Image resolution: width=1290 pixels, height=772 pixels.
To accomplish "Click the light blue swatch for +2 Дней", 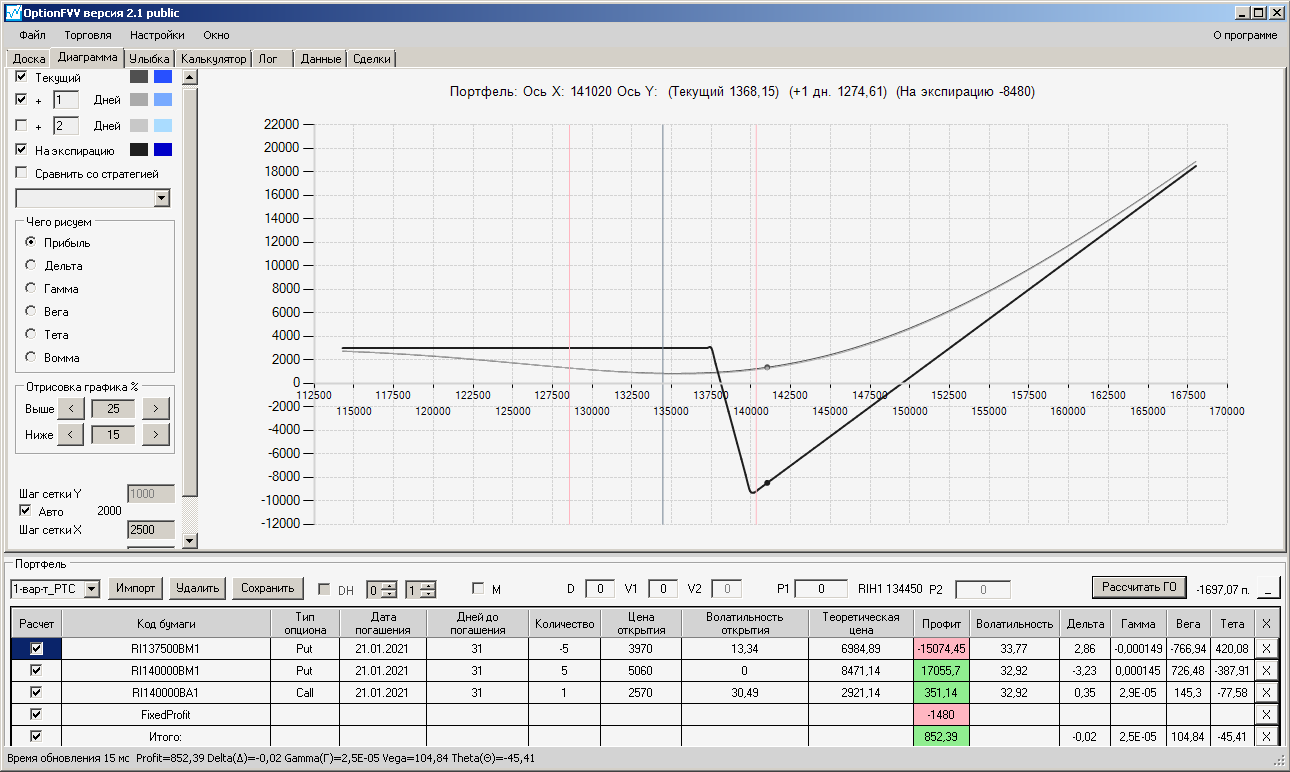I will coord(163,125).
